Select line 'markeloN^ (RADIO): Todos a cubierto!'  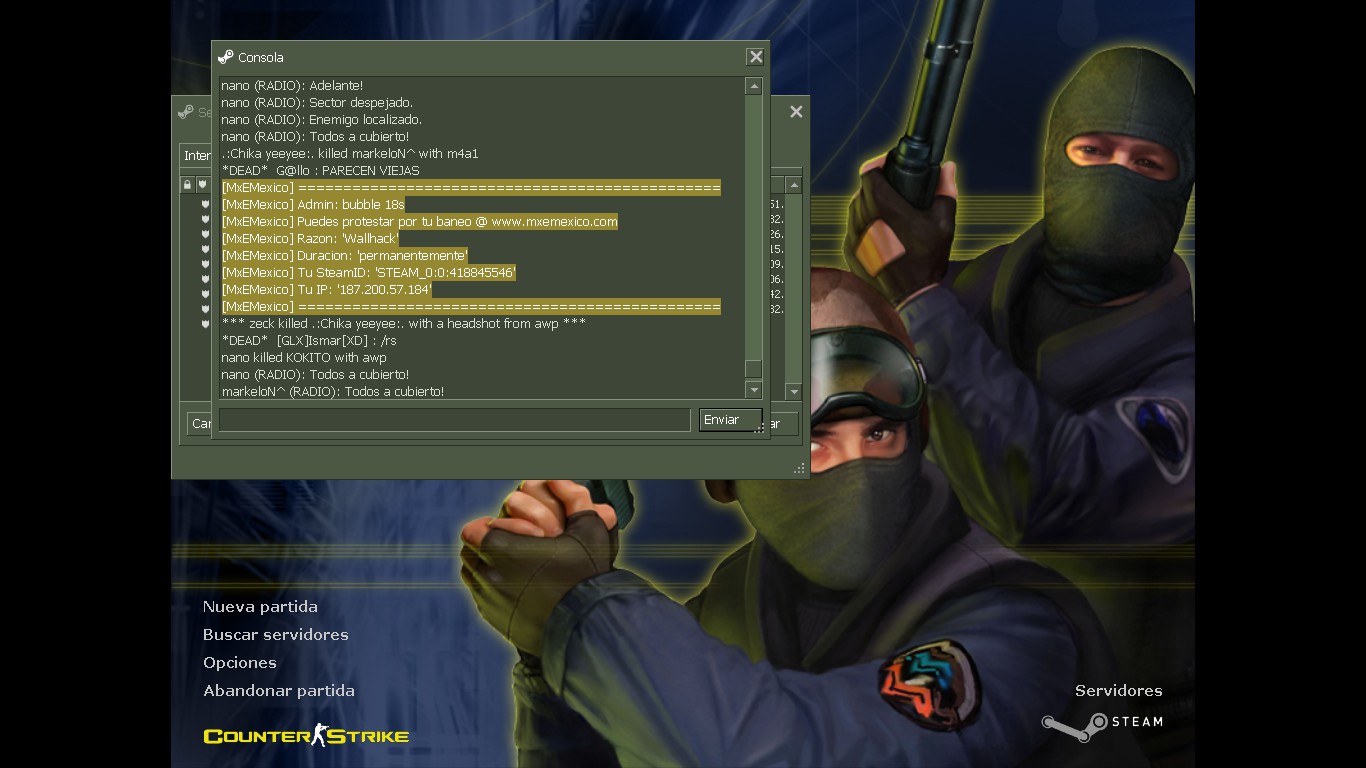(333, 392)
